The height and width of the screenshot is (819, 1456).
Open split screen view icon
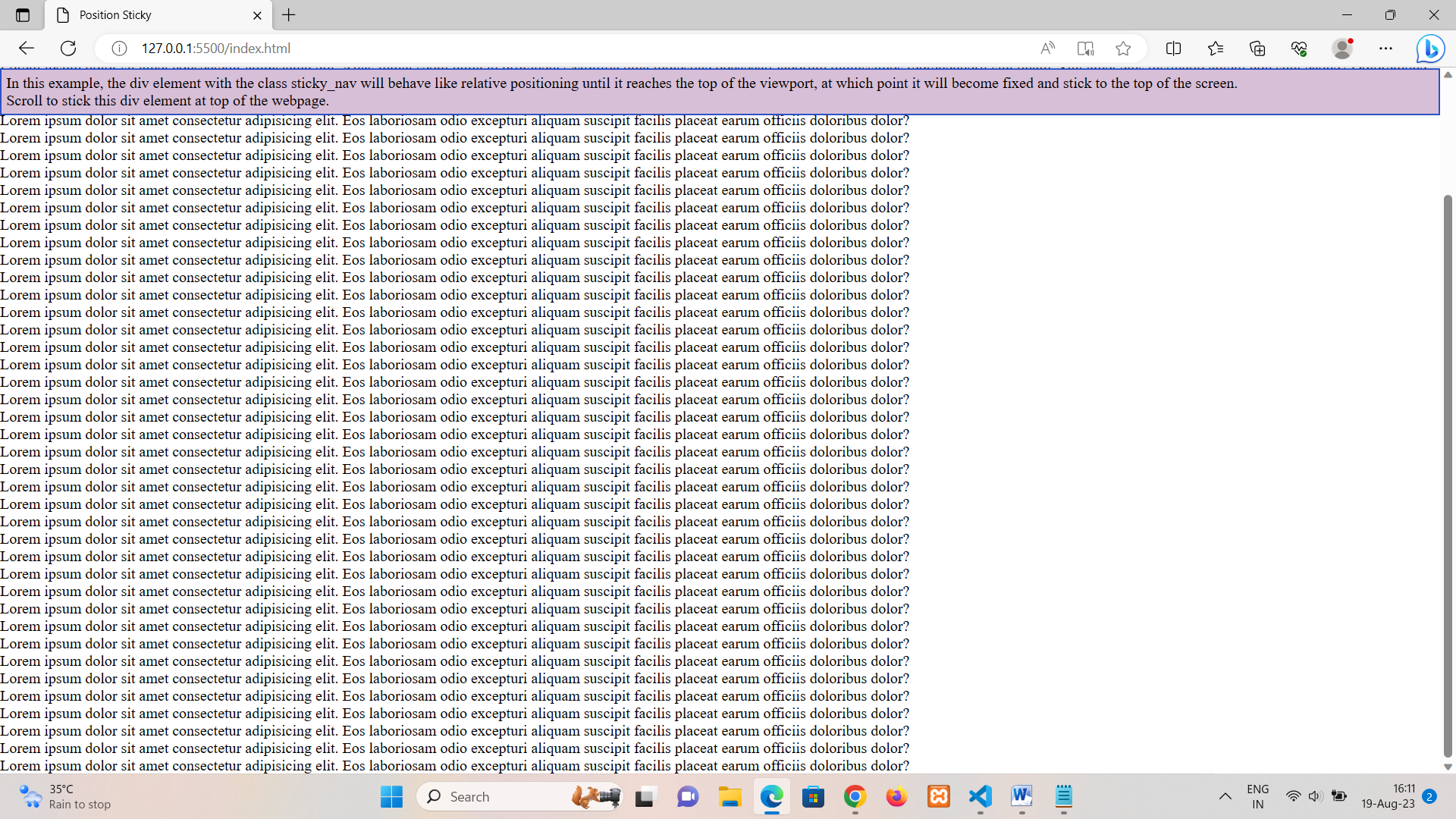[1173, 49]
